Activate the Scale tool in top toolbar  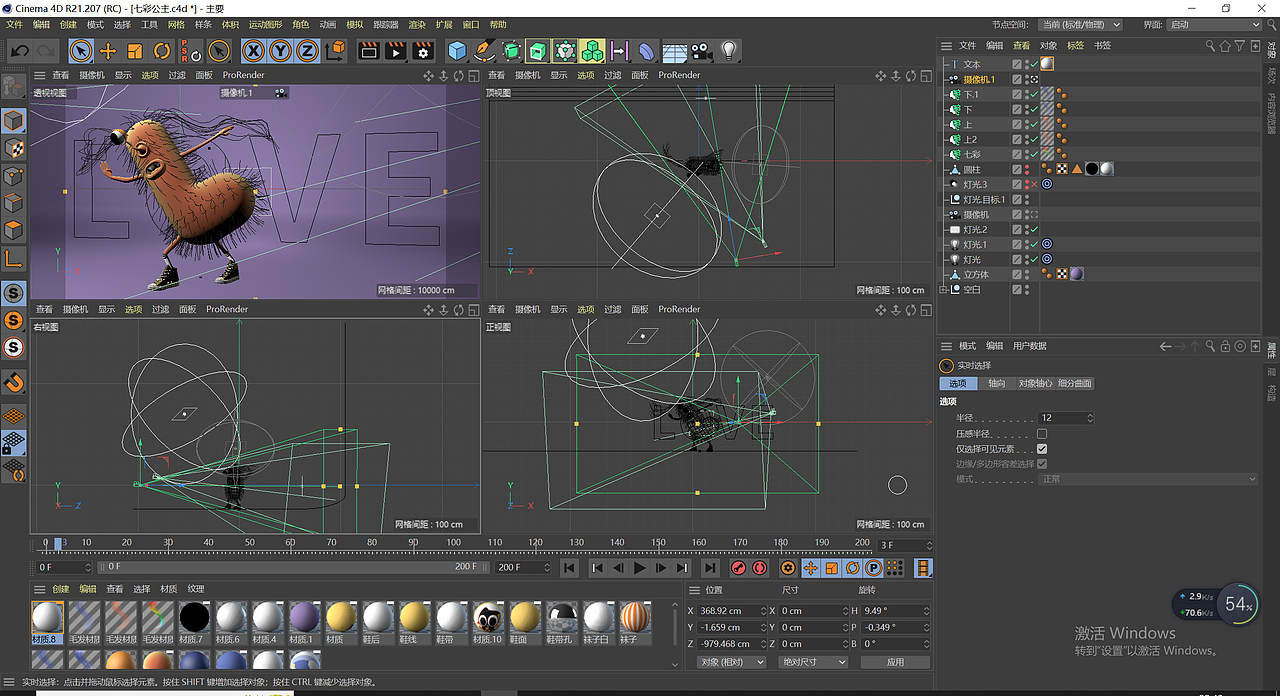coord(135,51)
